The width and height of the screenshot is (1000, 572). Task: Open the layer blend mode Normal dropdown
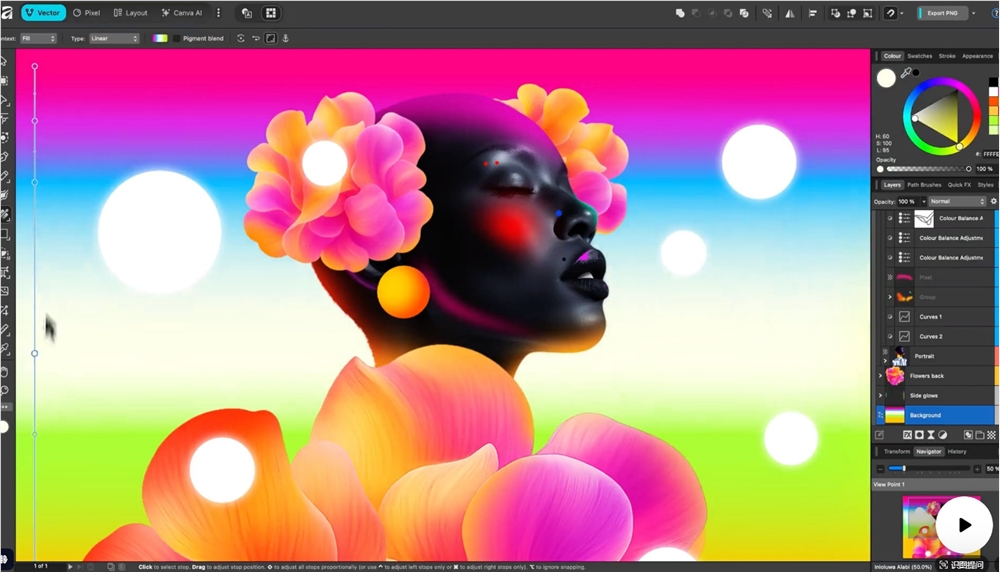point(957,201)
